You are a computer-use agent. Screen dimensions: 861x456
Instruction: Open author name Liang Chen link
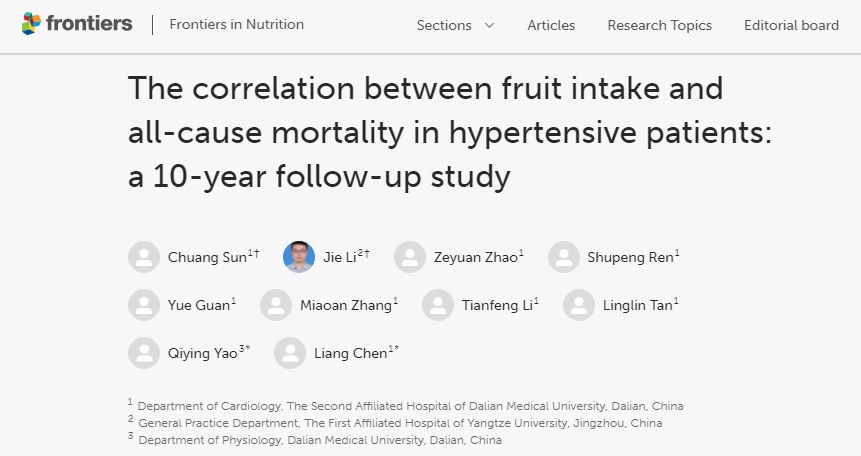[x=350, y=353]
